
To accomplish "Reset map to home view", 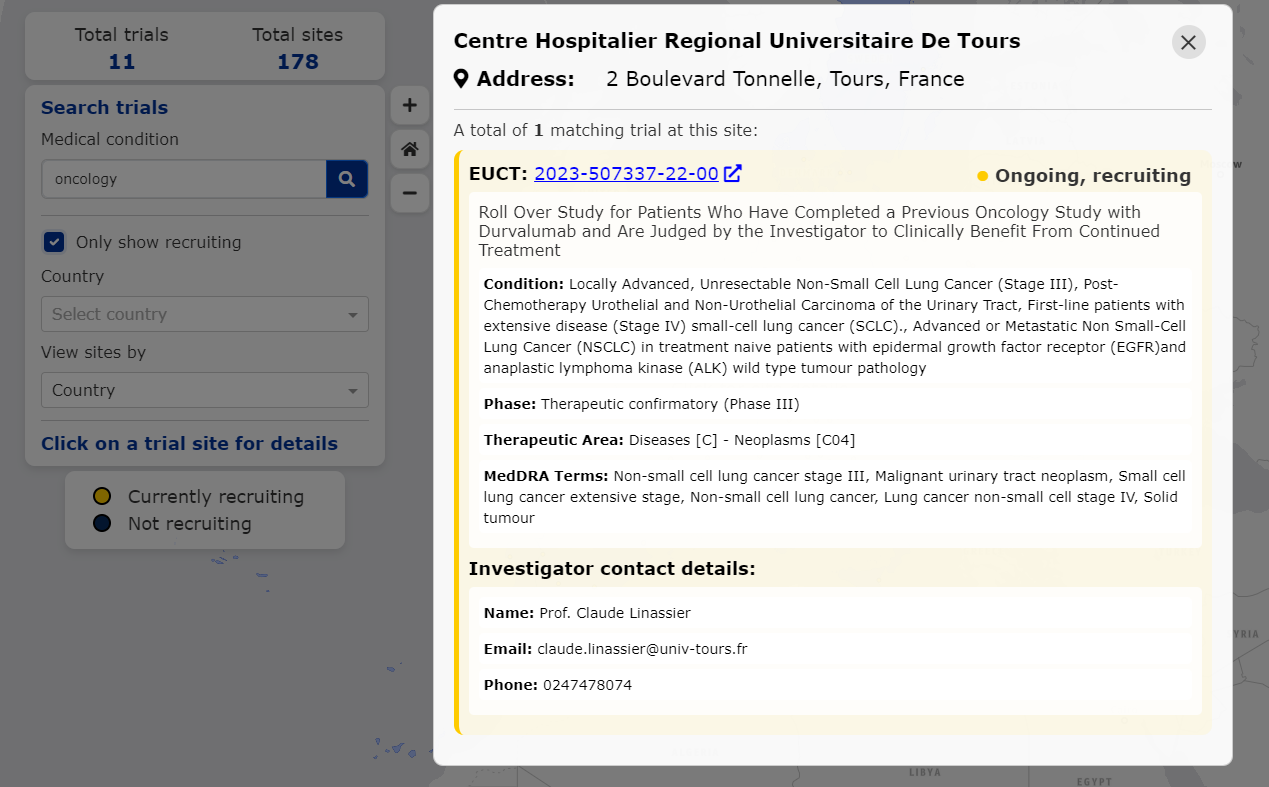I will tap(410, 149).
